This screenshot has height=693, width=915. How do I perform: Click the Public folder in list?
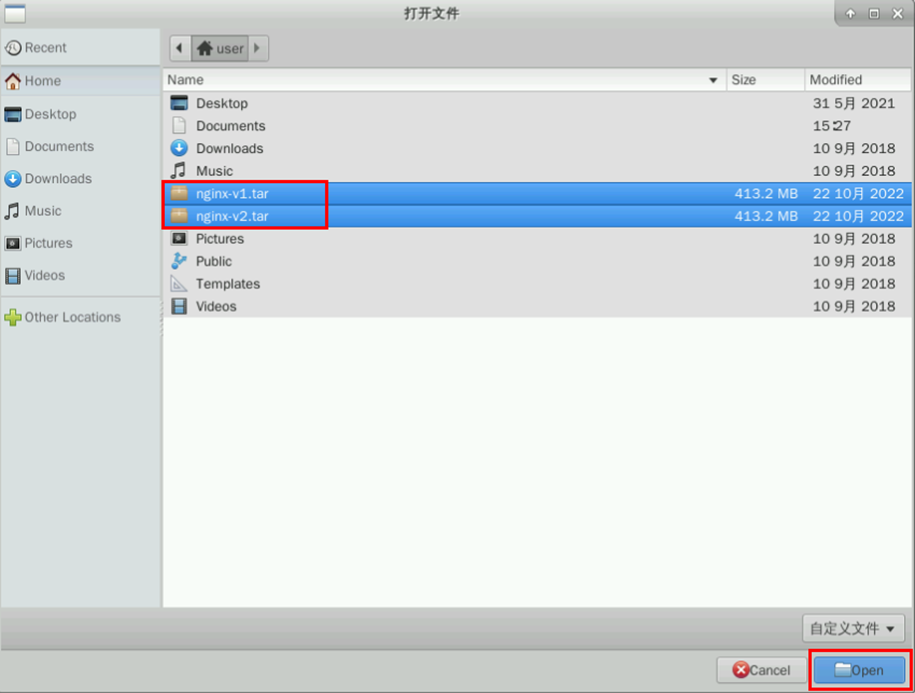pos(213,261)
